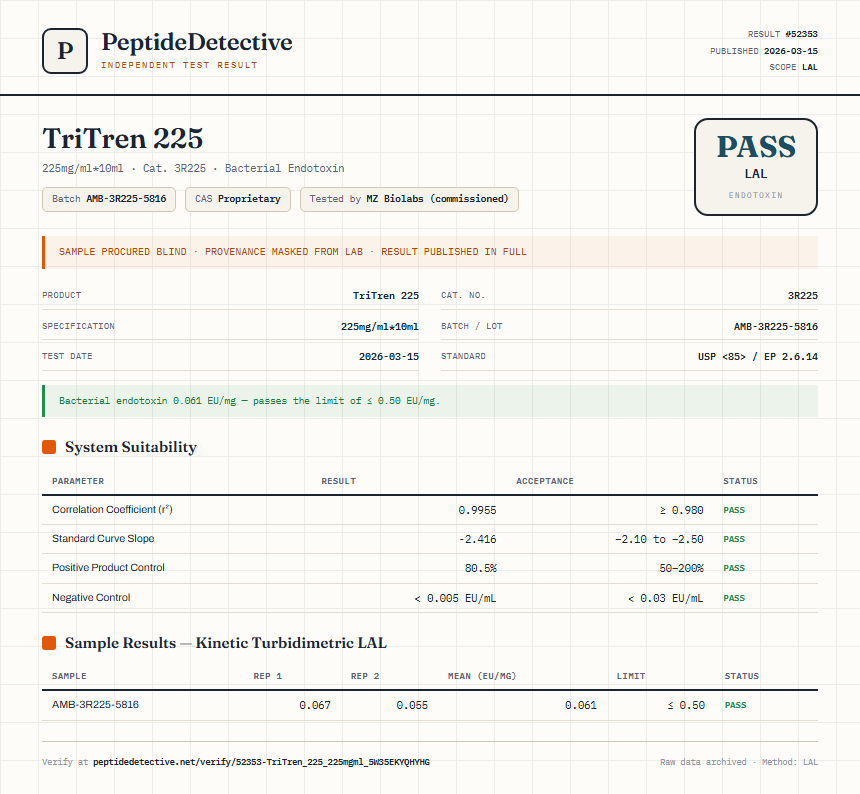This screenshot has width=860, height=794.
Task: Click the Independent Test Result subtitle
Action: tap(179, 65)
